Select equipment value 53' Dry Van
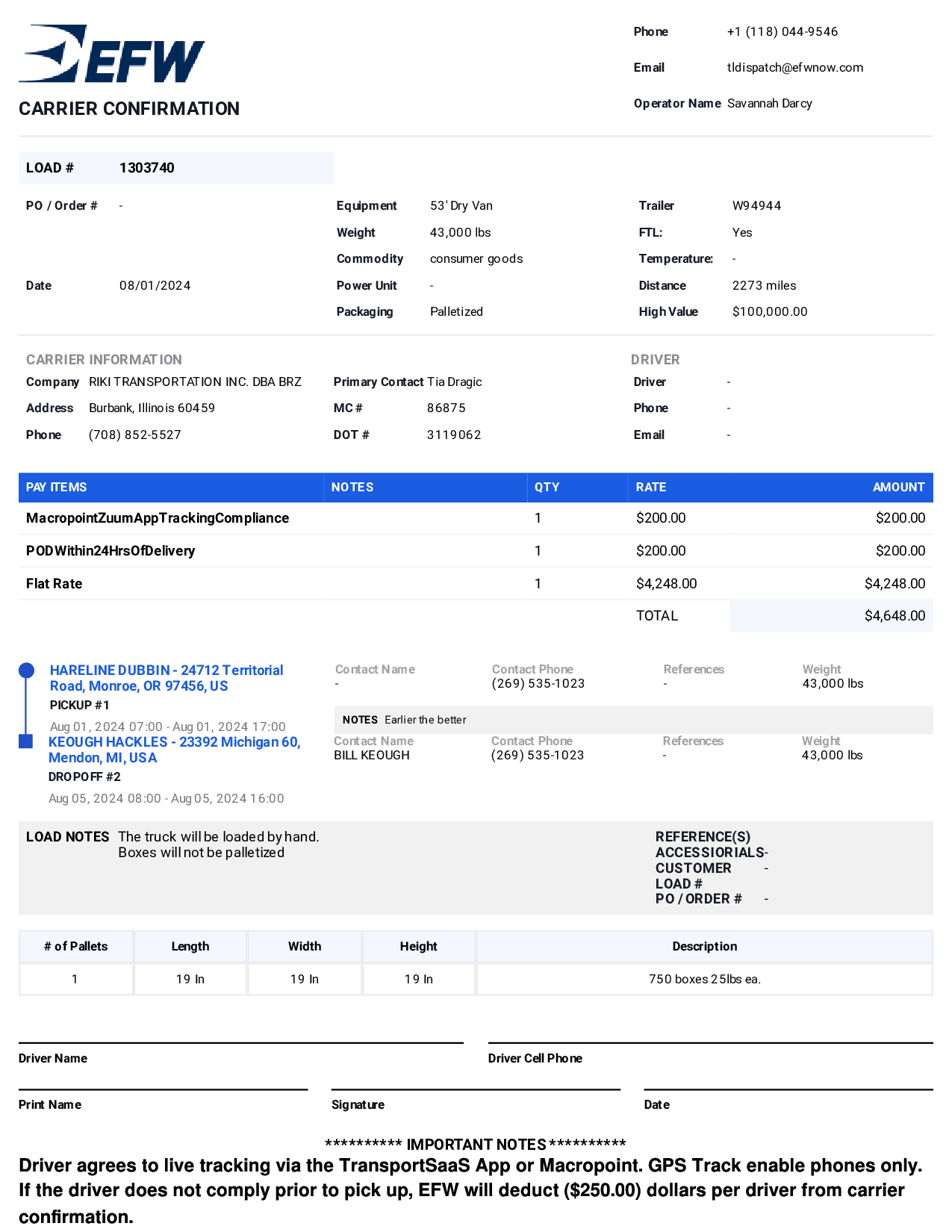Screen dimensions: 952x1232 click(x=461, y=205)
